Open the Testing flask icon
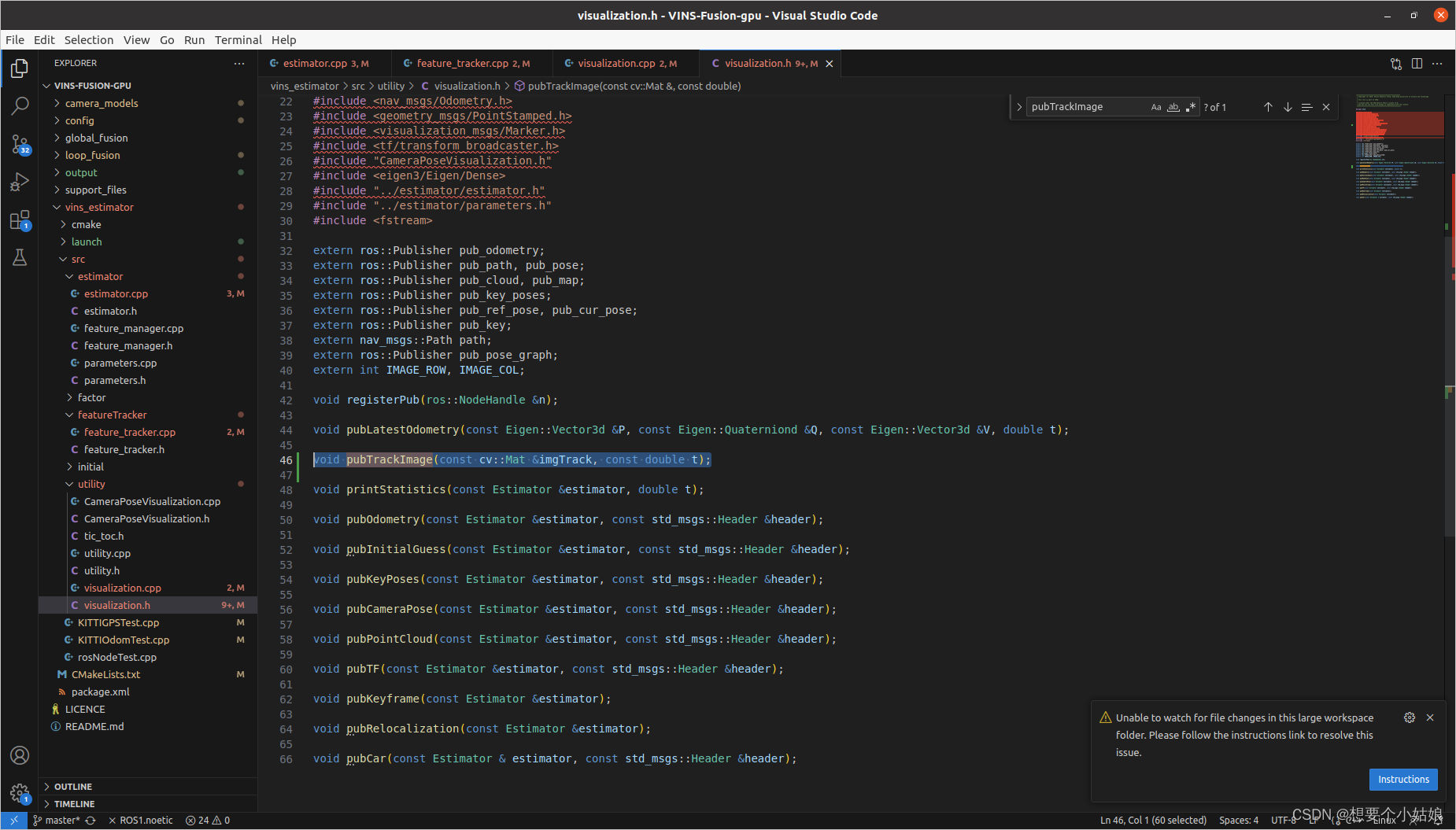This screenshot has height=830, width=1456. 20,257
